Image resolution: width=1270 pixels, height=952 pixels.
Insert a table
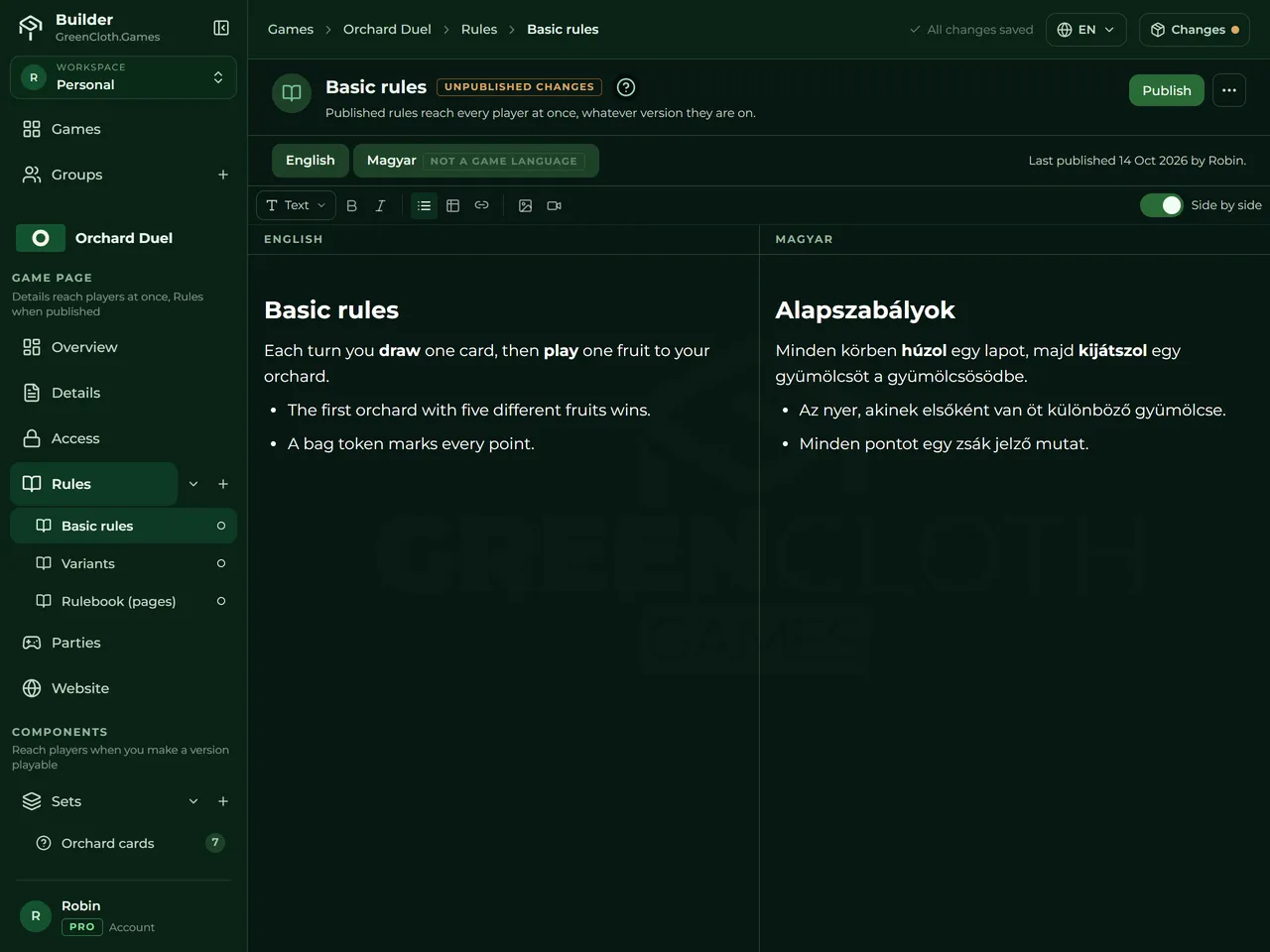coord(453,205)
